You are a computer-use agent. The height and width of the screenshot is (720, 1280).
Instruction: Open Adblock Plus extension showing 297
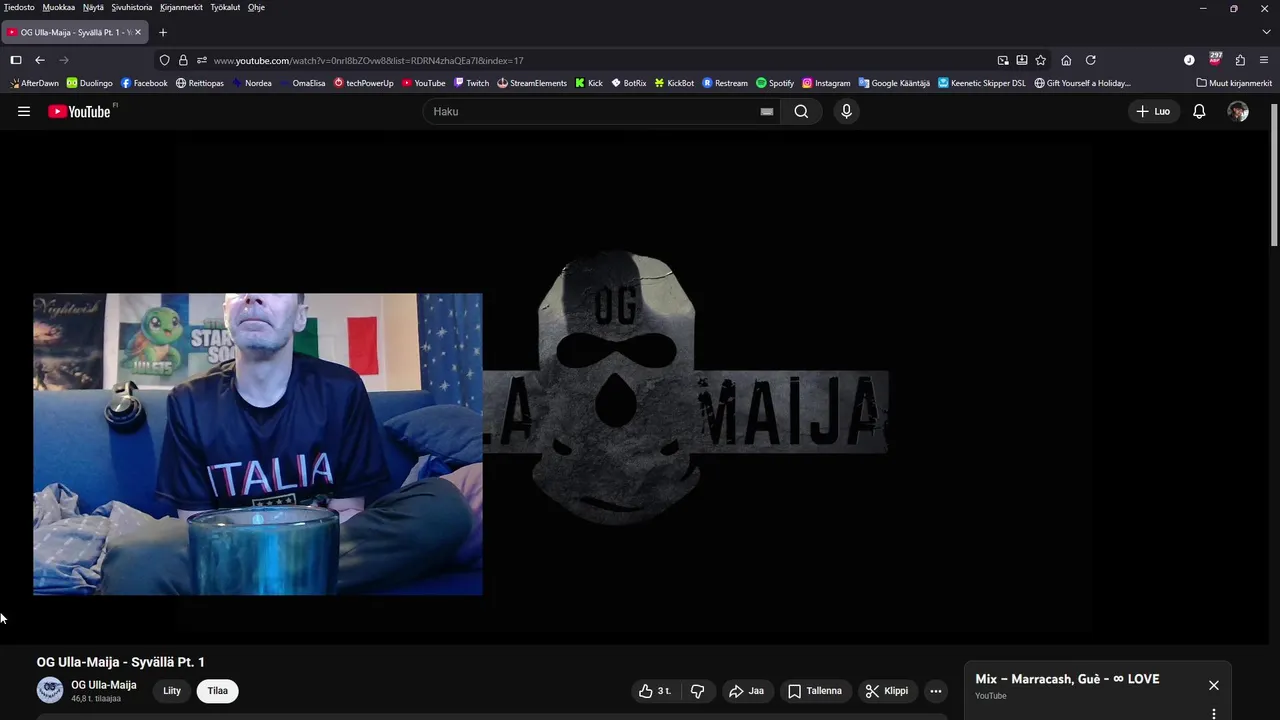click(x=1215, y=59)
